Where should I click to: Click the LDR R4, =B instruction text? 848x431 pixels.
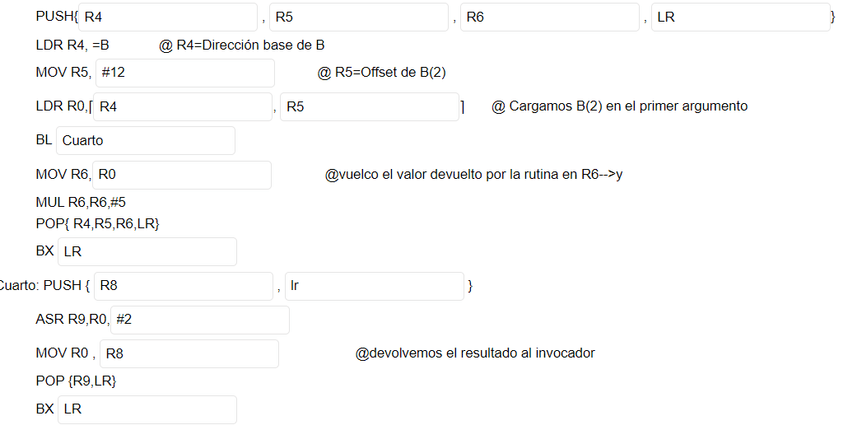coord(72,46)
